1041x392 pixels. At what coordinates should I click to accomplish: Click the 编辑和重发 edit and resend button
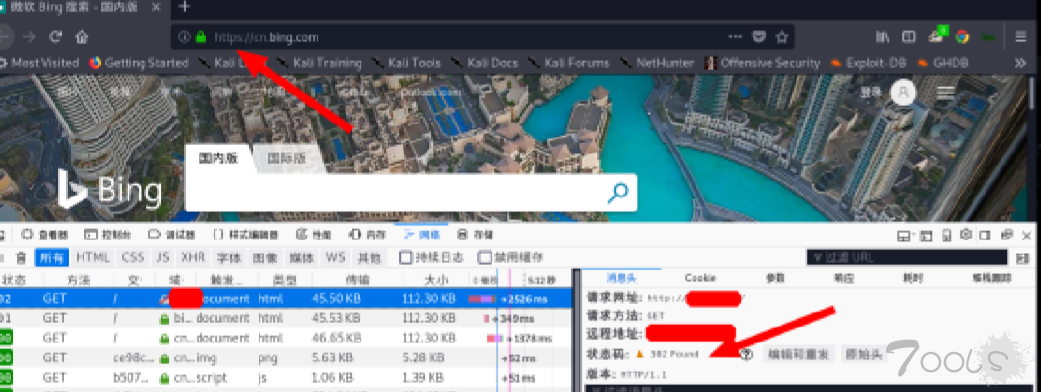pyautogui.click(x=799, y=354)
